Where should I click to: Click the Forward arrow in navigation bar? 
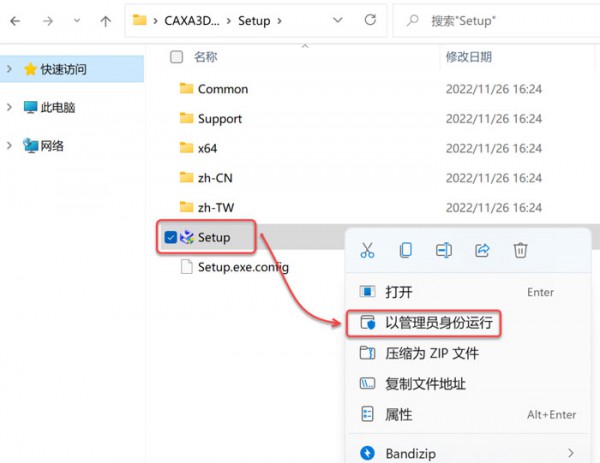(x=48, y=21)
